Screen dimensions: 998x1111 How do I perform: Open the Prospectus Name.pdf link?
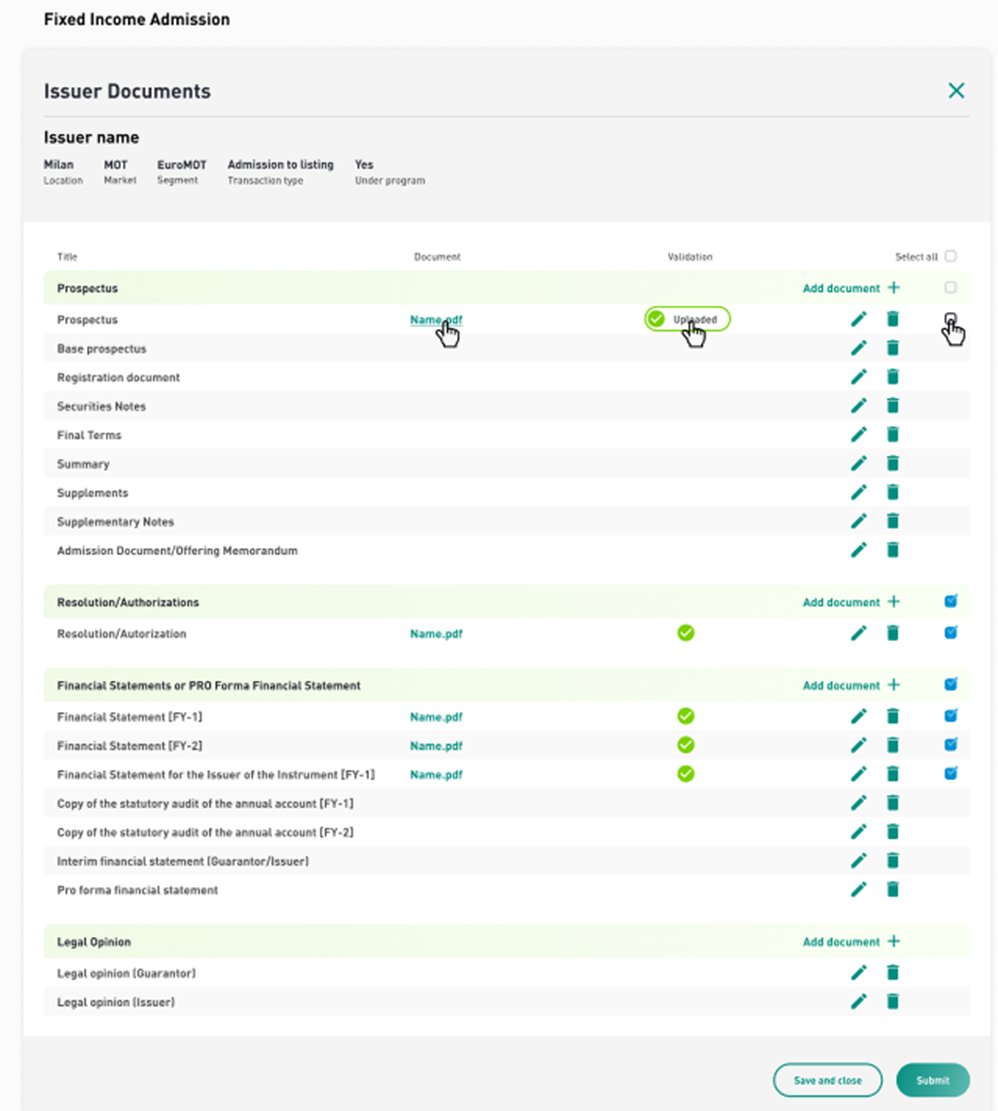(436, 320)
